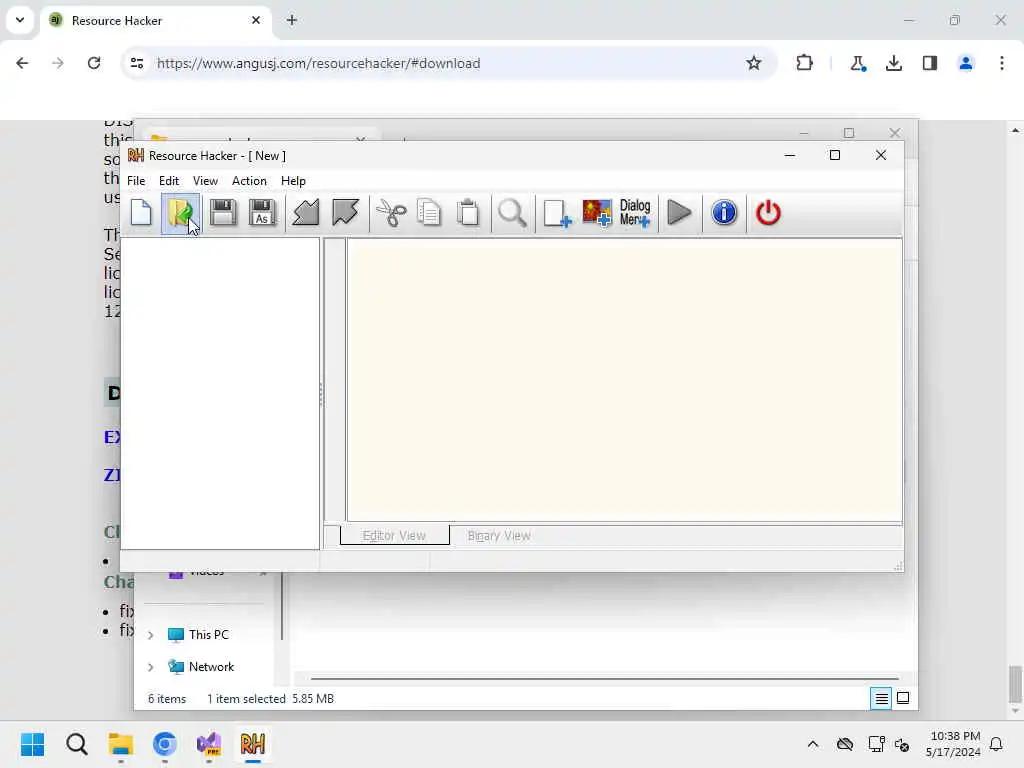Viewport: 1024px width, 768px height.
Task: Click the Paste clipboard icon
Action: point(468,213)
